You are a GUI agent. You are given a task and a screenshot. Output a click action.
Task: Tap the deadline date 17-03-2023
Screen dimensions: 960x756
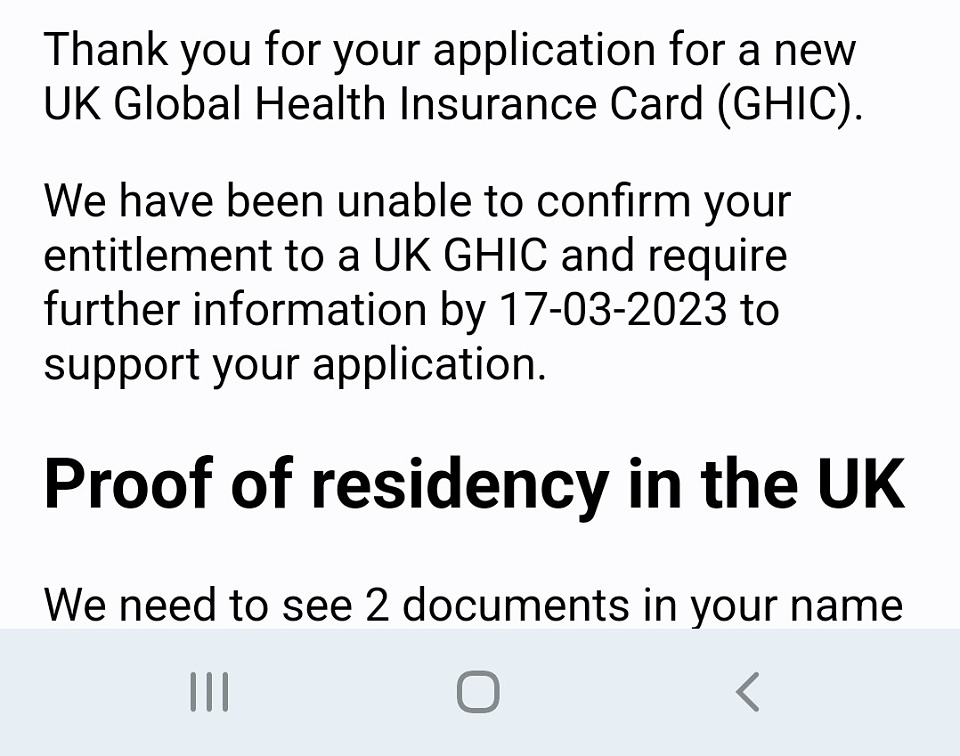click(613, 310)
